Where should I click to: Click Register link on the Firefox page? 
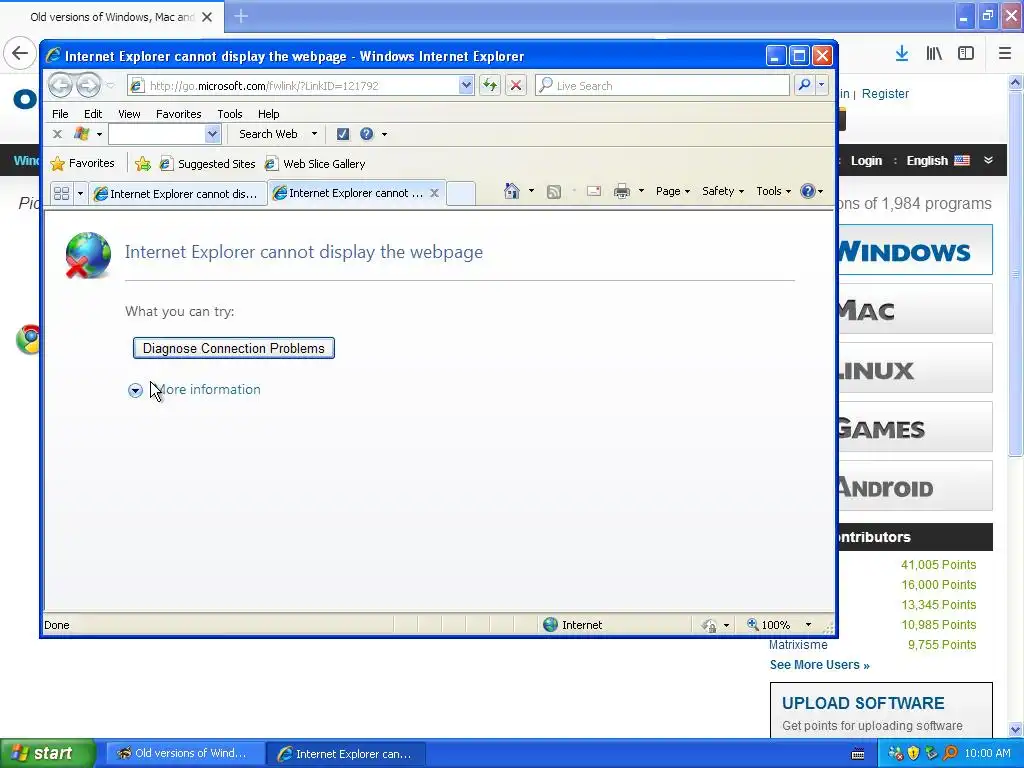tap(885, 93)
